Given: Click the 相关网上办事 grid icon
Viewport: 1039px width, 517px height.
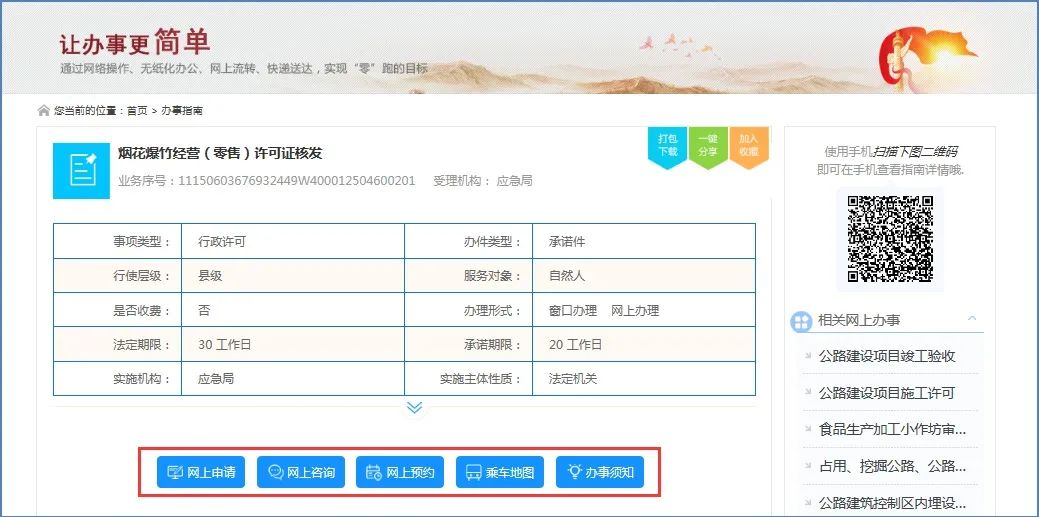Looking at the screenshot, I should click(x=801, y=321).
